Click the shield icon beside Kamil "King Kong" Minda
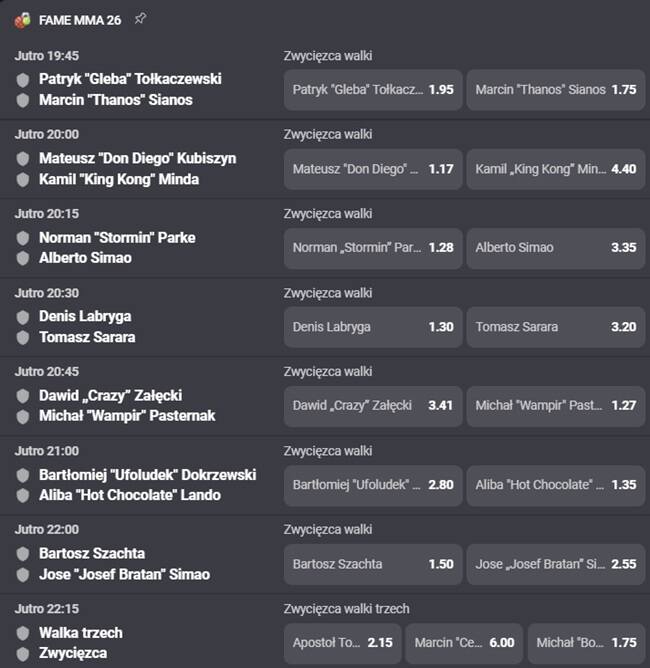This screenshot has height=668, width=650. pyautogui.click(x=23, y=179)
